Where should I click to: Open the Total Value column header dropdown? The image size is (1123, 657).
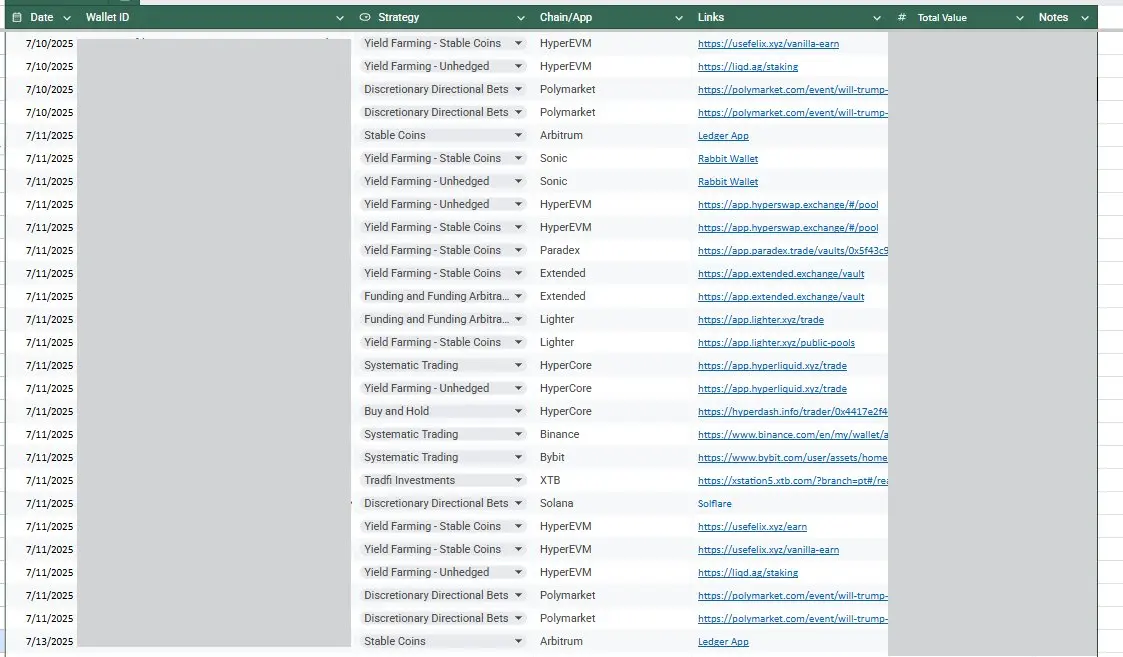pyautogui.click(x=1020, y=18)
